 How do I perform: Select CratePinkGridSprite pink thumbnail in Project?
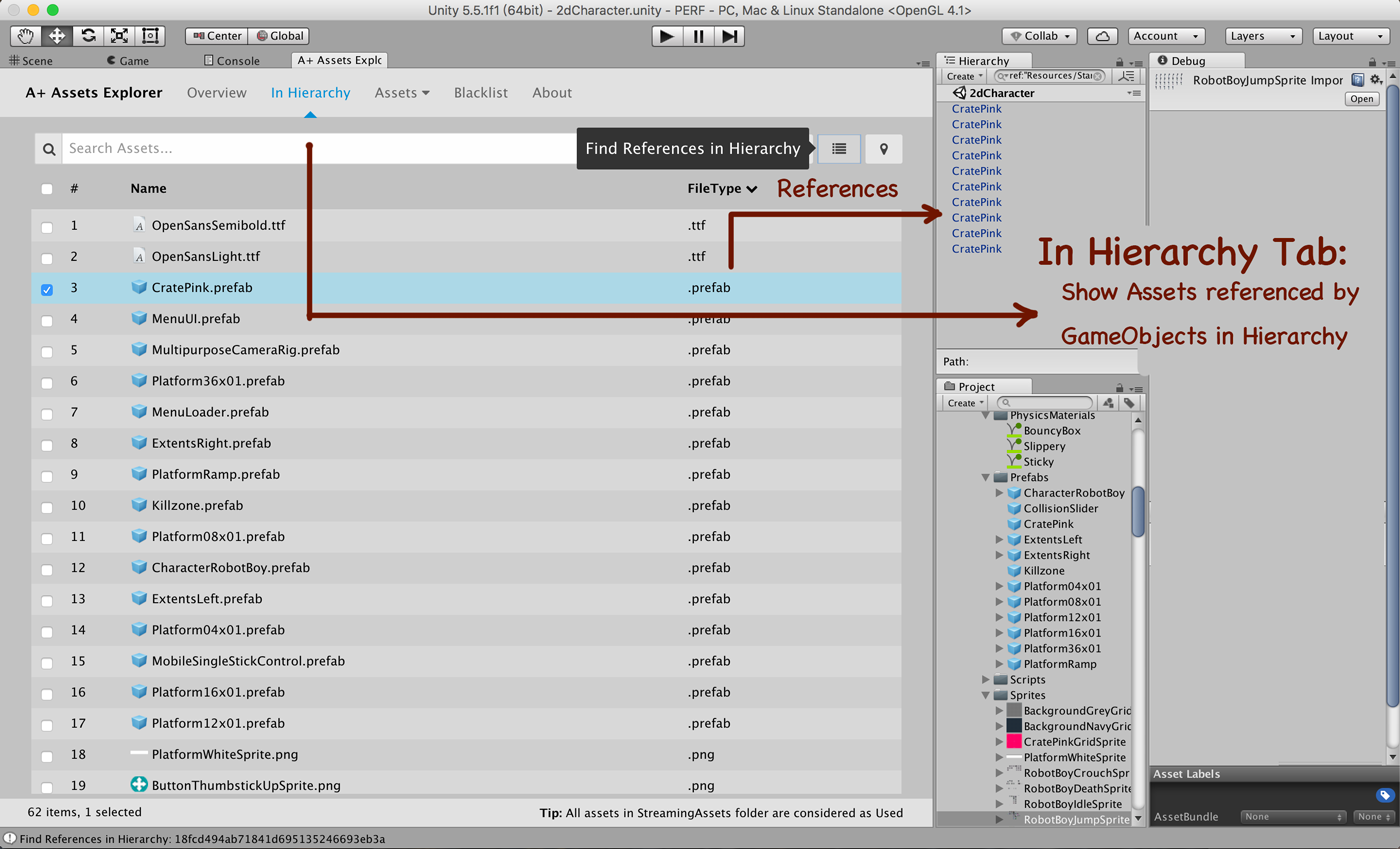(1014, 742)
